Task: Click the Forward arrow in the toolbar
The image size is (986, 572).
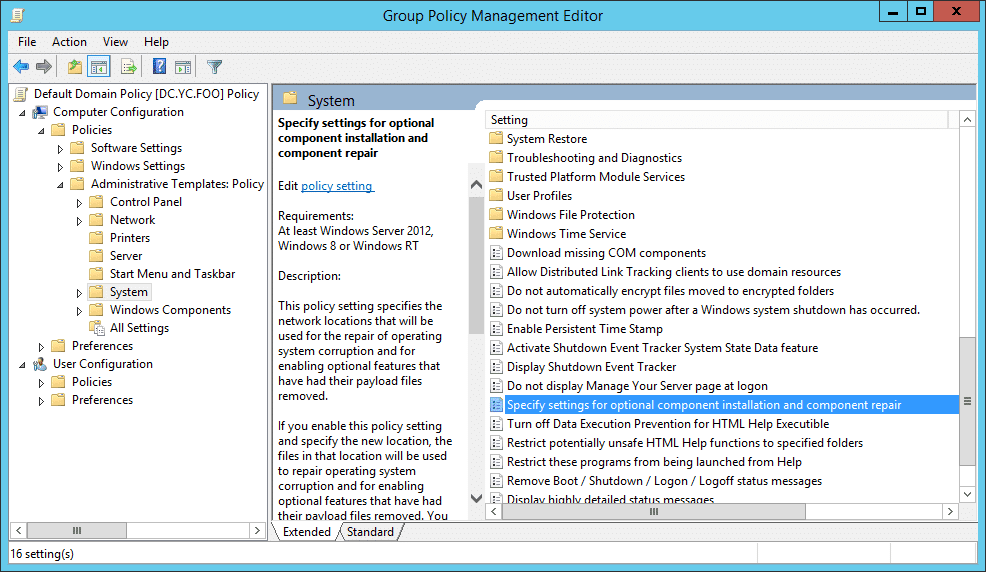Action: click(44, 67)
